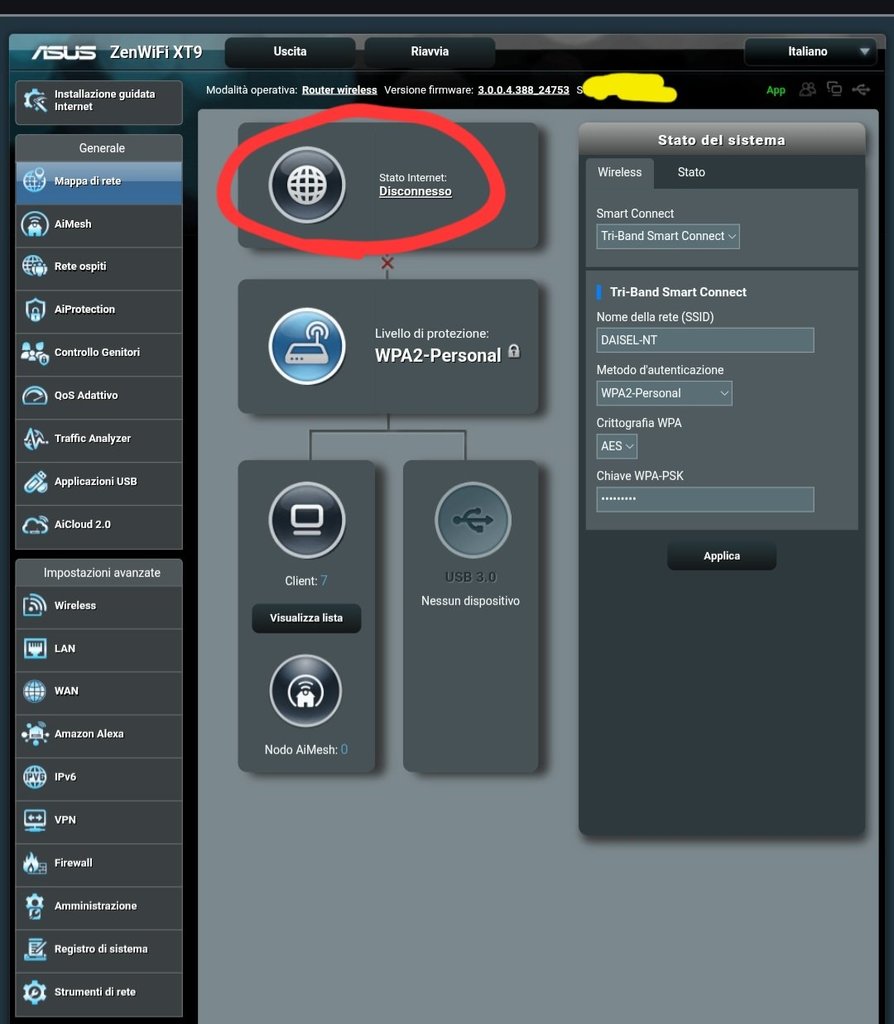The image size is (894, 1024).
Task: Open the language dropdown showing Italiano
Action: point(811,52)
